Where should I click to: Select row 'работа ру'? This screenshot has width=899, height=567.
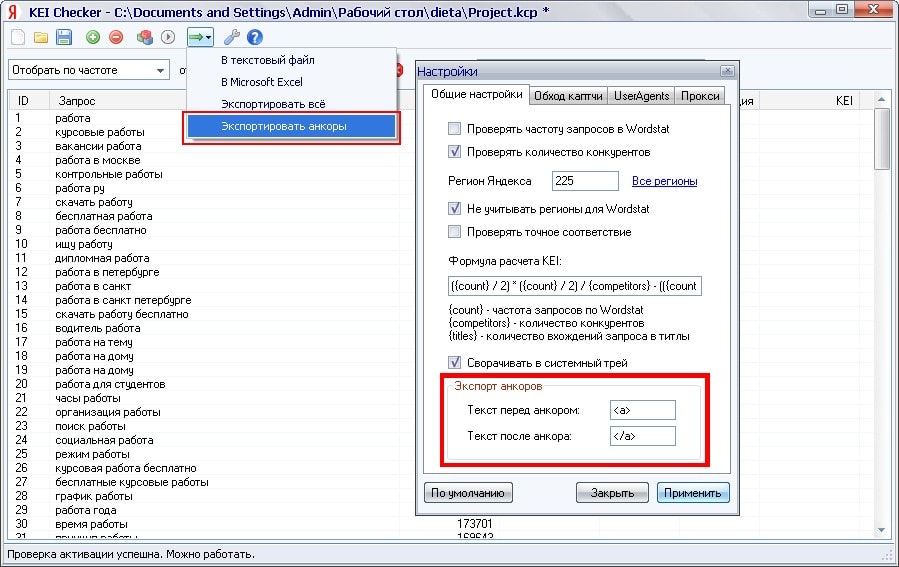[x=80, y=188]
